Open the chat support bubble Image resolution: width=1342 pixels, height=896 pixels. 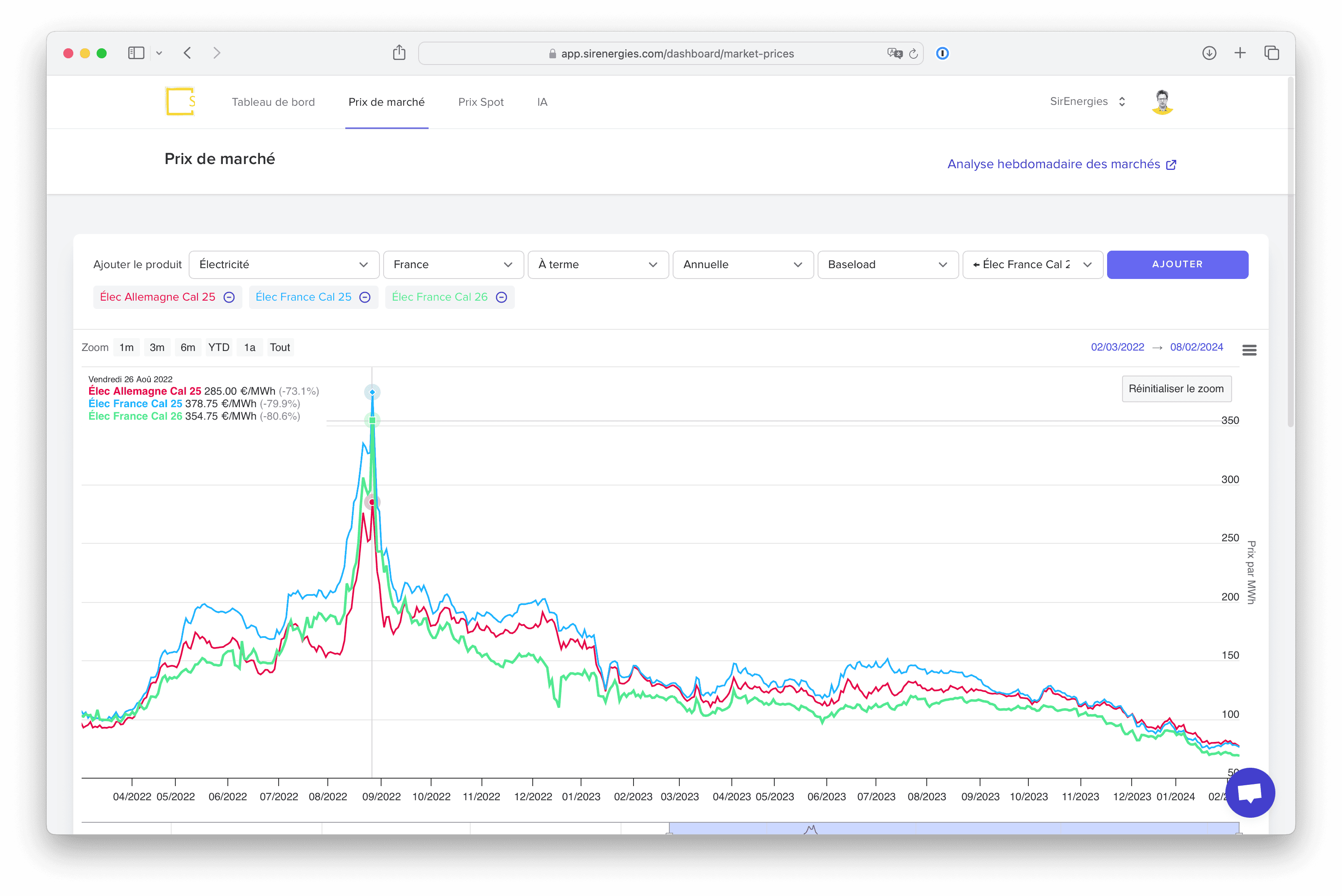1250,792
